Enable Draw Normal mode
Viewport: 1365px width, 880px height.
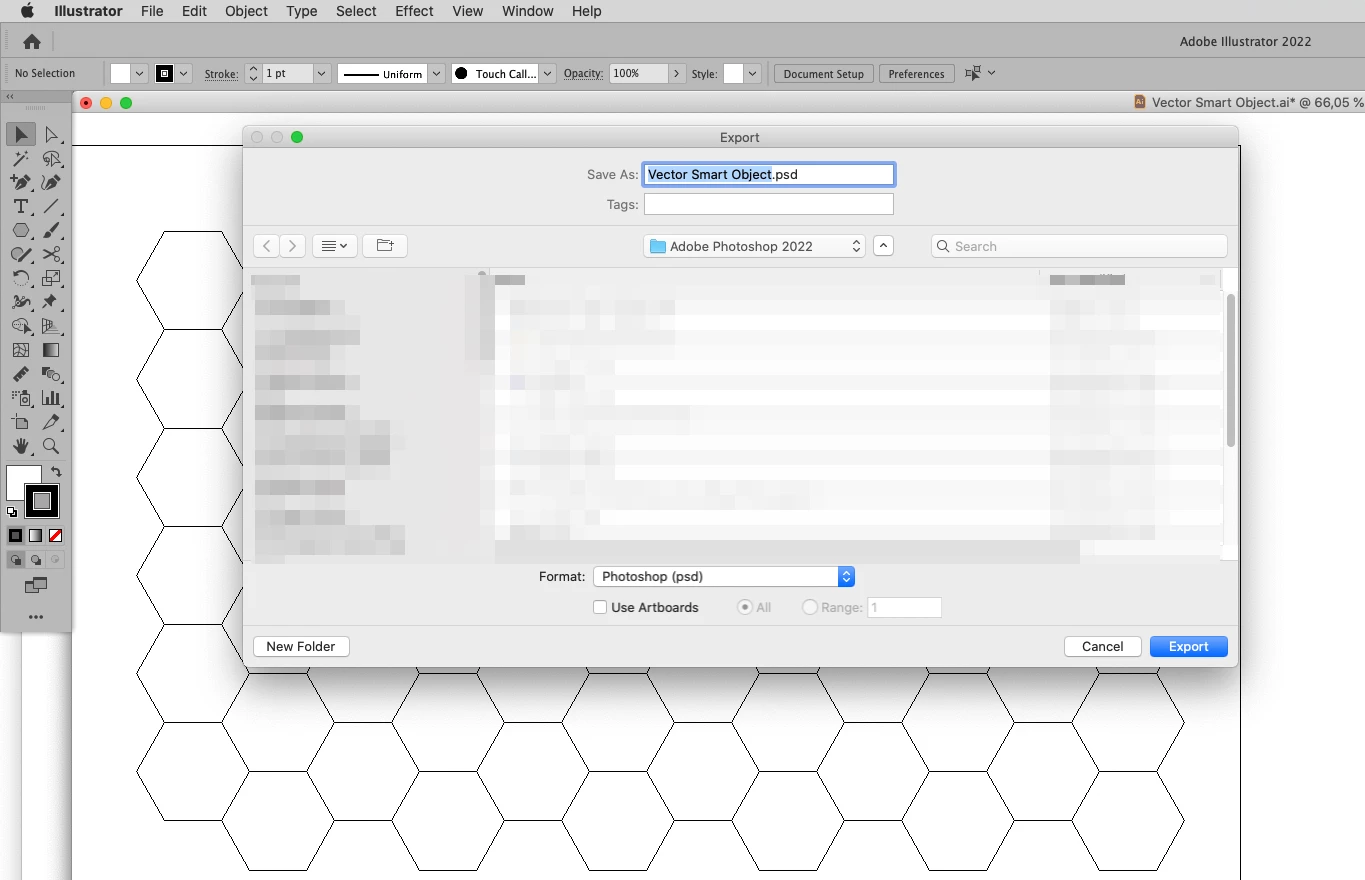coord(16,560)
